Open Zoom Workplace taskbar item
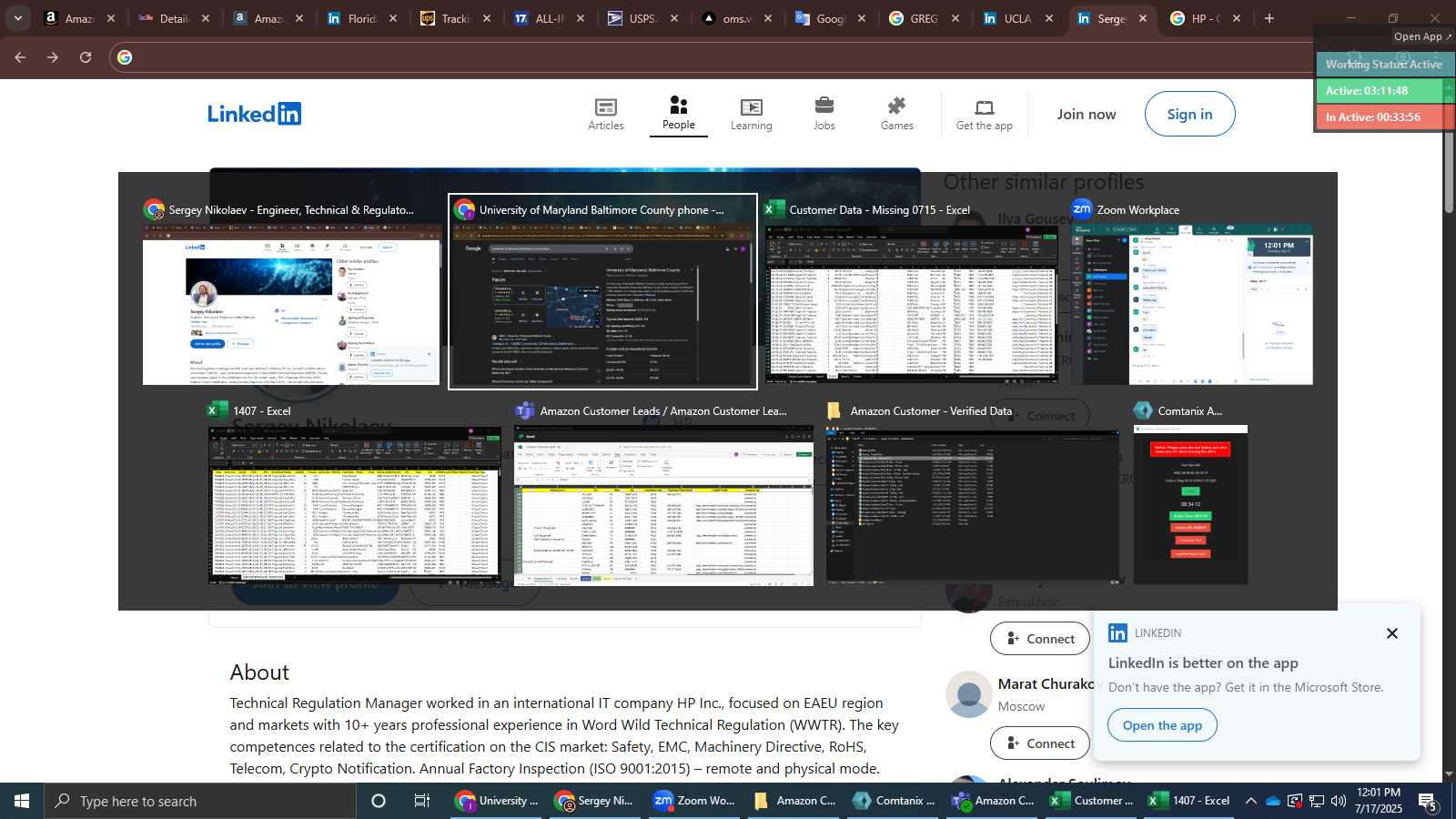Viewport: 1456px width, 819px height. coord(694,801)
